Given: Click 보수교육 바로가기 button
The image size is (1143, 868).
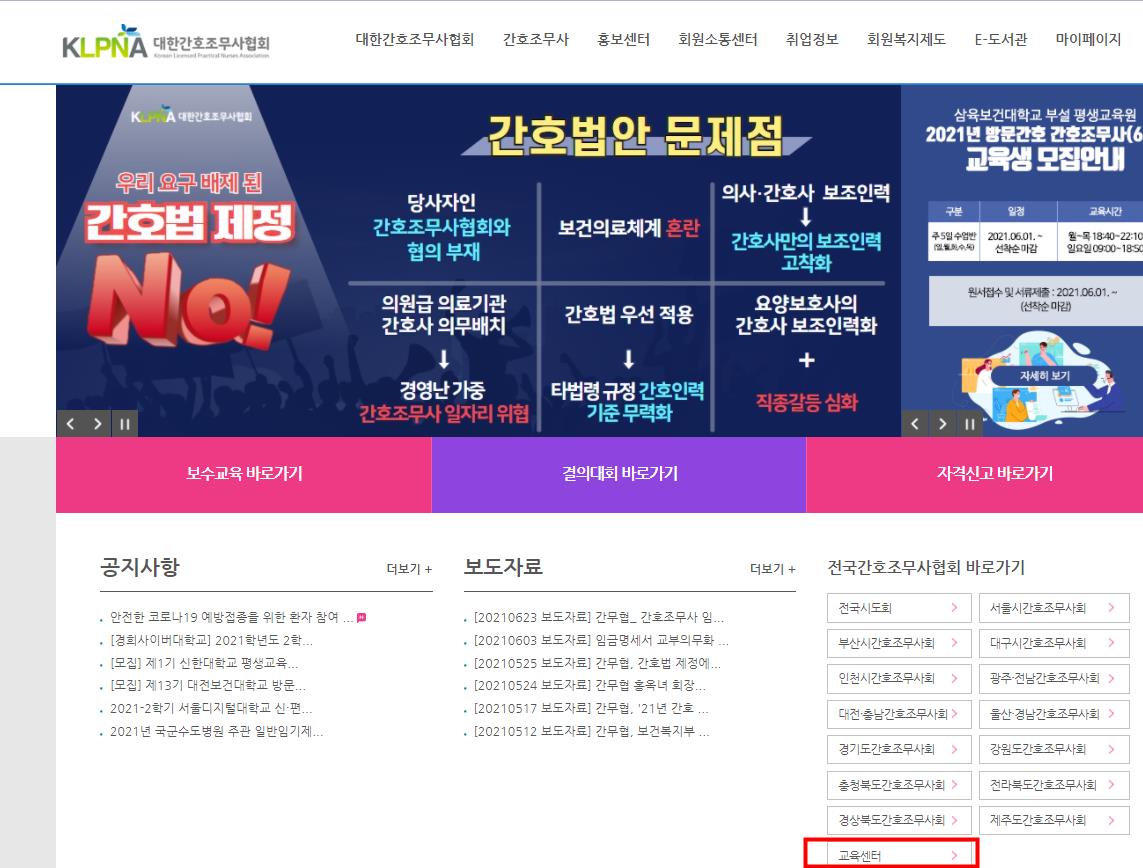Looking at the screenshot, I should click(243, 474).
